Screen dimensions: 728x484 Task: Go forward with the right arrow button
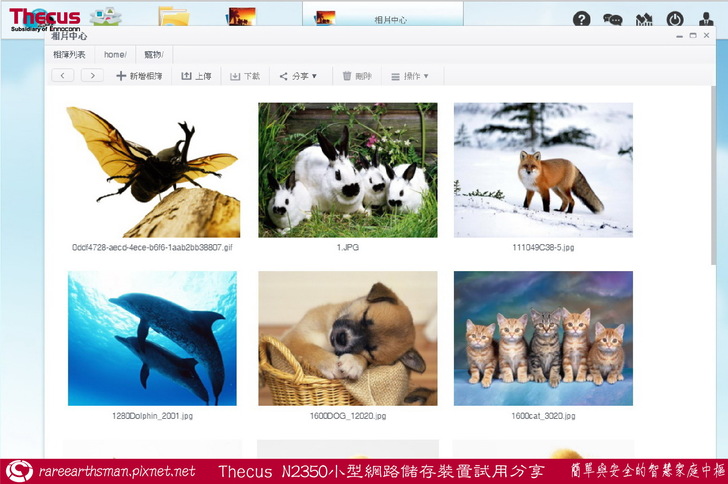[92, 76]
